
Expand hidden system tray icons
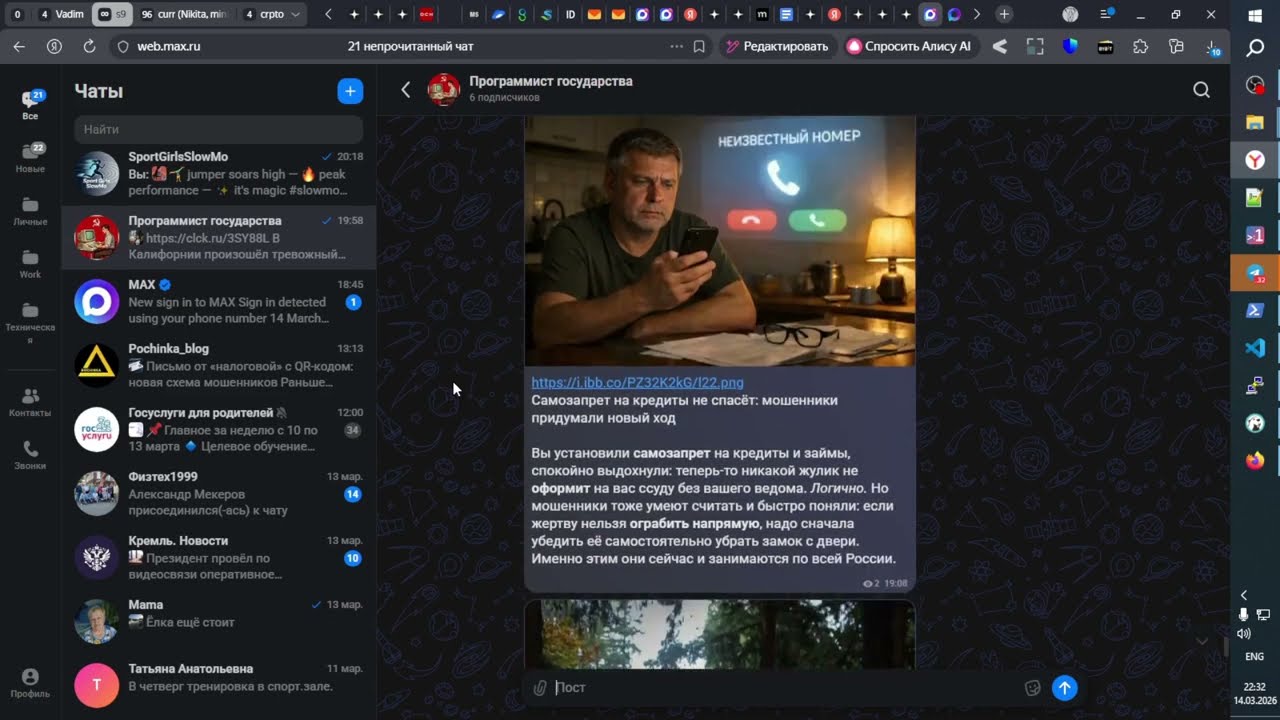[x=1243, y=595]
